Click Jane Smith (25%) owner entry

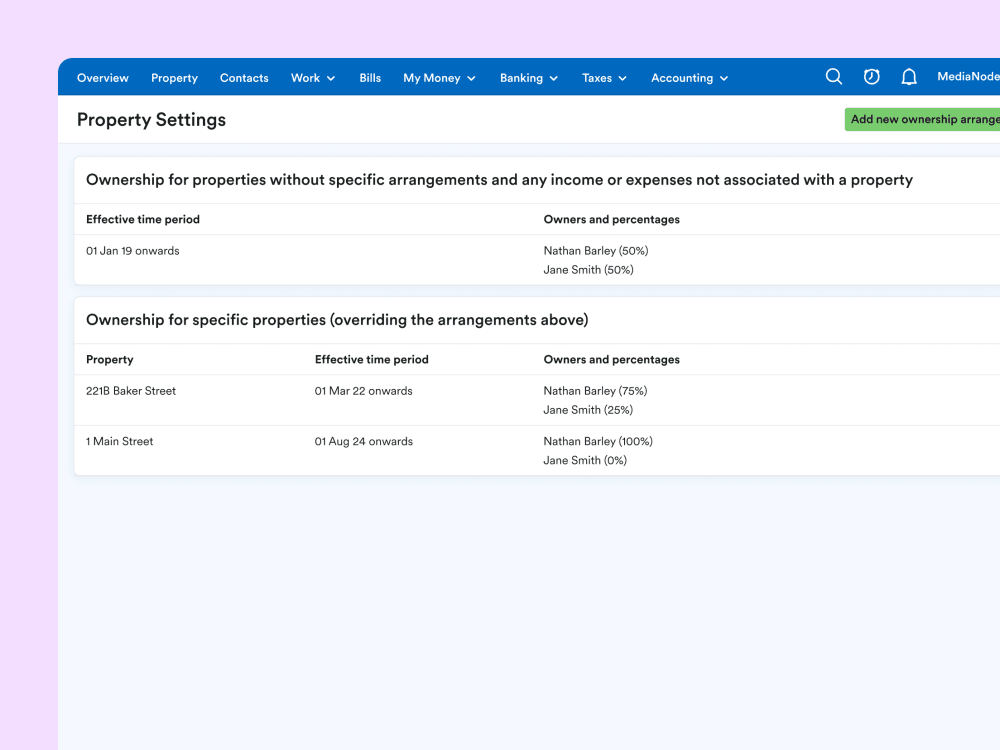pos(588,410)
